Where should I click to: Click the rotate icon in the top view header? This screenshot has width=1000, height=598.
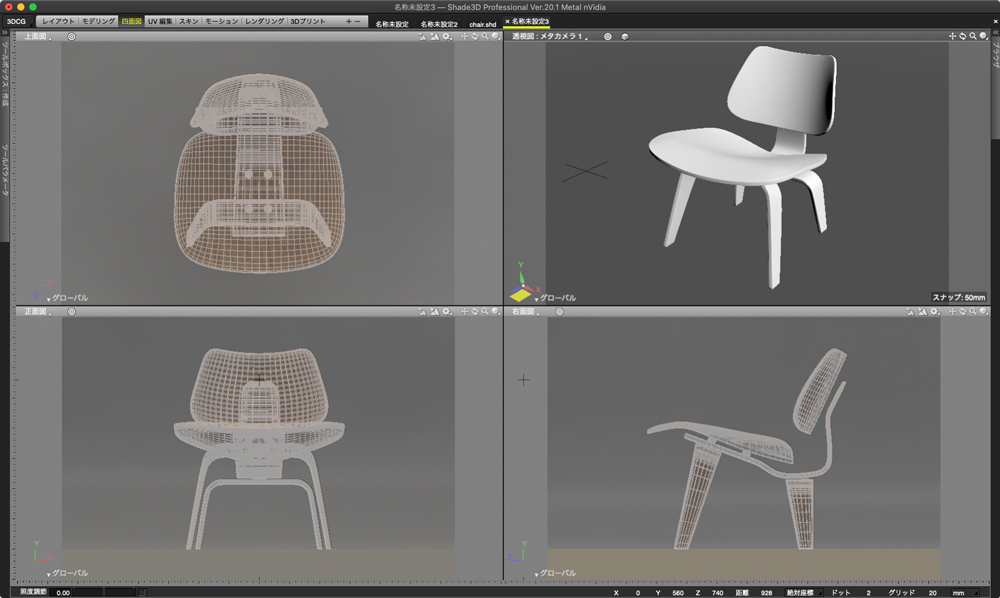point(474,36)
